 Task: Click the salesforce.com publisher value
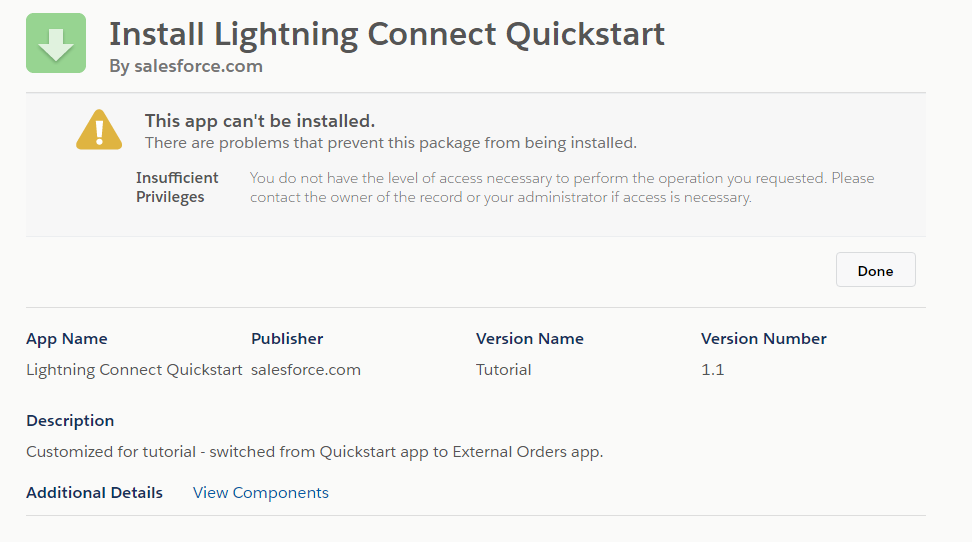point(306,369)
